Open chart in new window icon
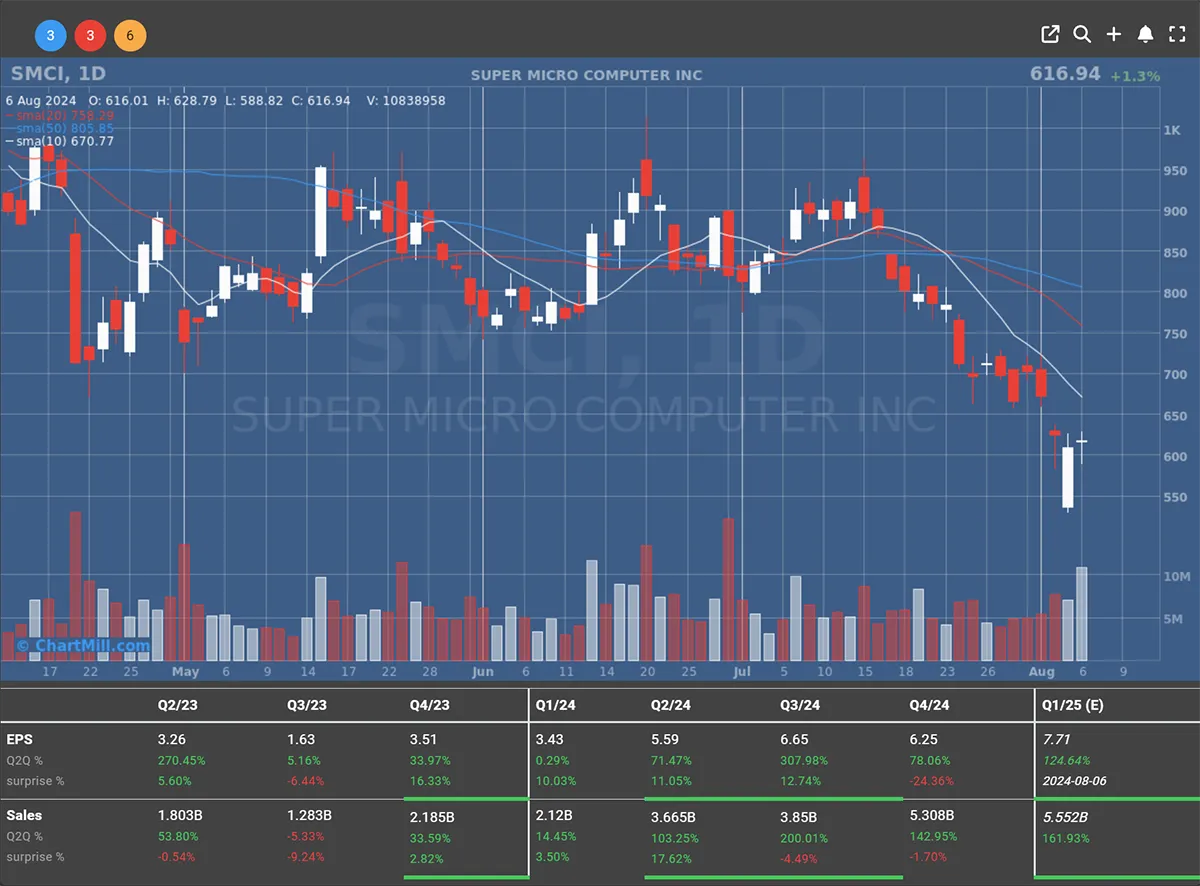The height and width of the screenshot is (886, 1200). point(1050,35)
